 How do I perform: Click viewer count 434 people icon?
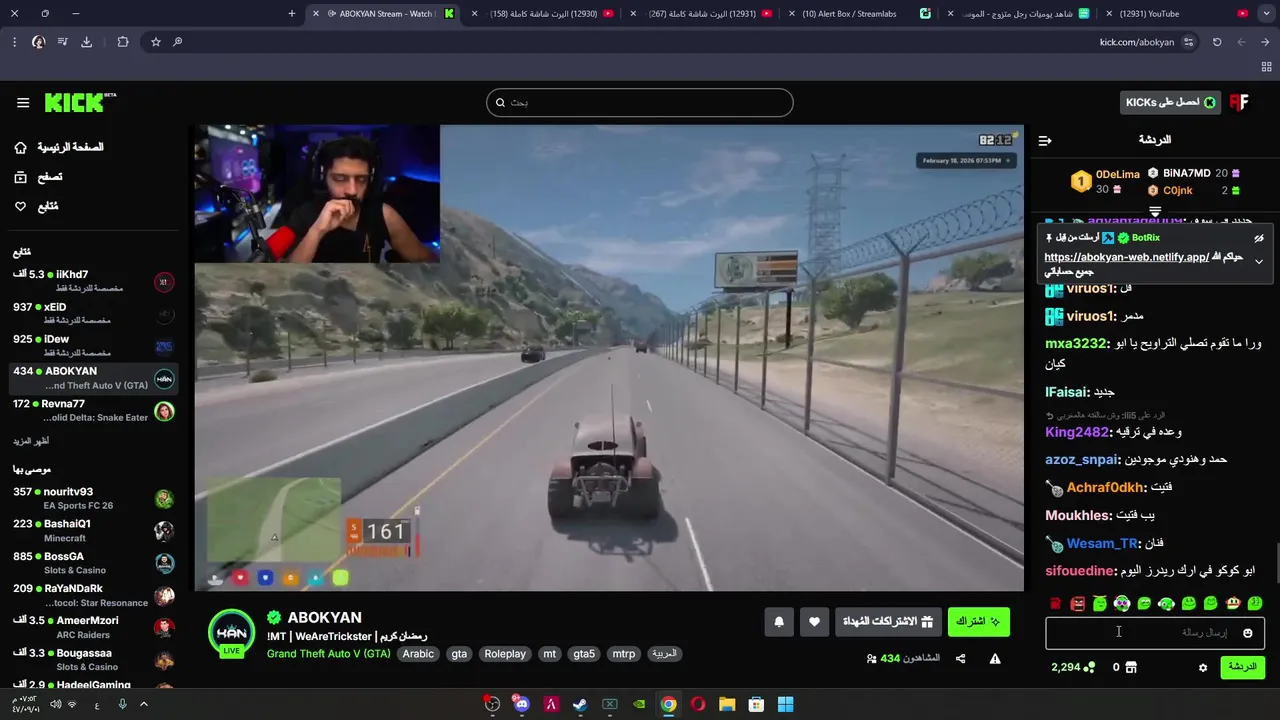tap(872, 659)
